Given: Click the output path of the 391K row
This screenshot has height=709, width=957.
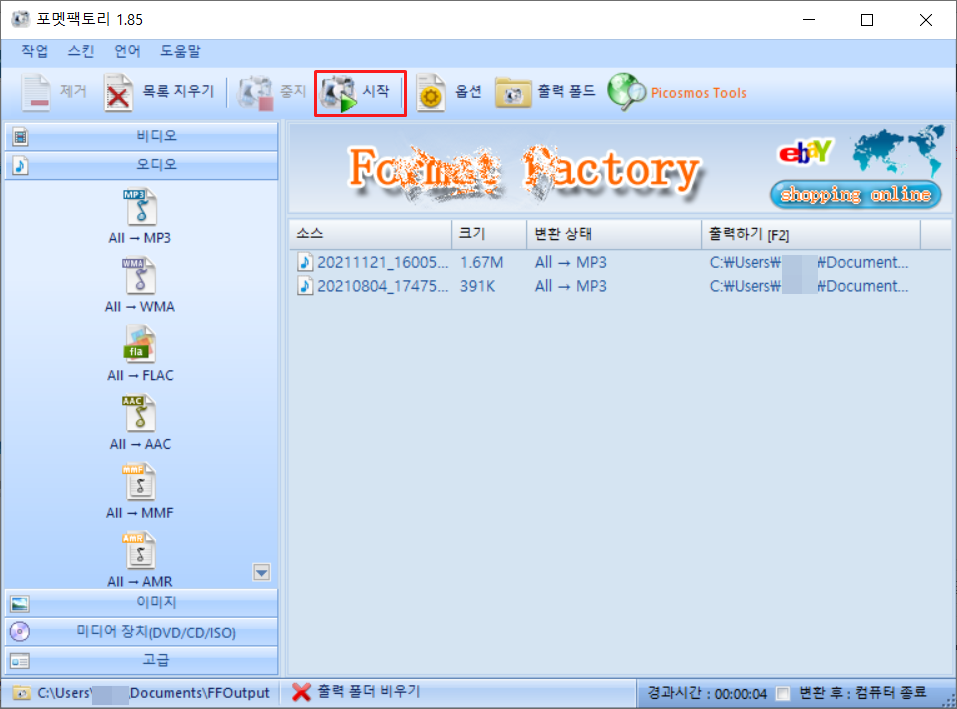Looking at the screenshot, I should point(809,286).
